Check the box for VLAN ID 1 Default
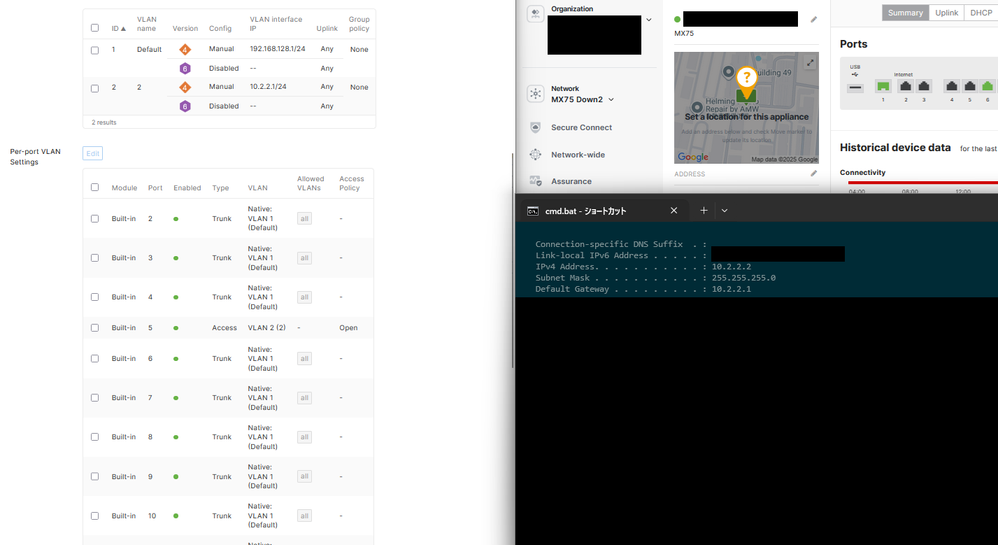998x545 pixels. 95,50
